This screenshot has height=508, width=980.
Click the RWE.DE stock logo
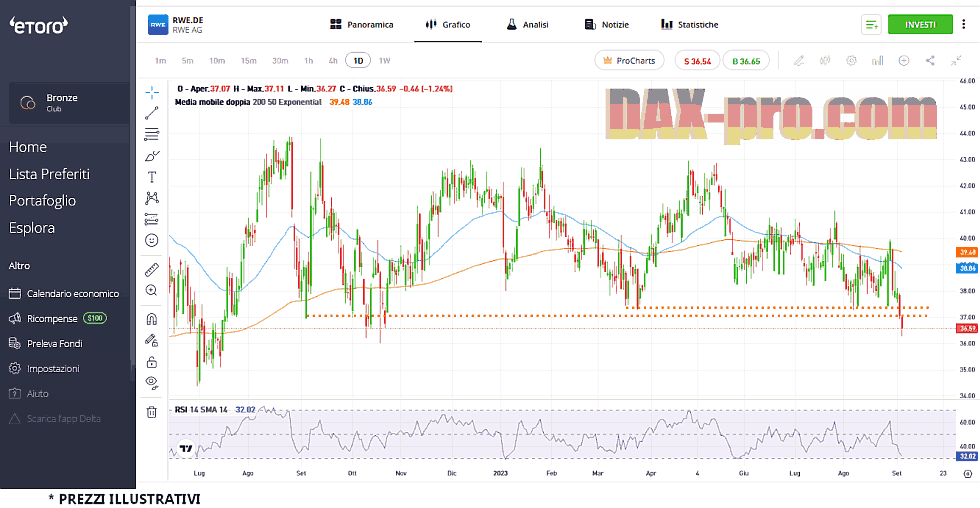click(x=158, y=24)
